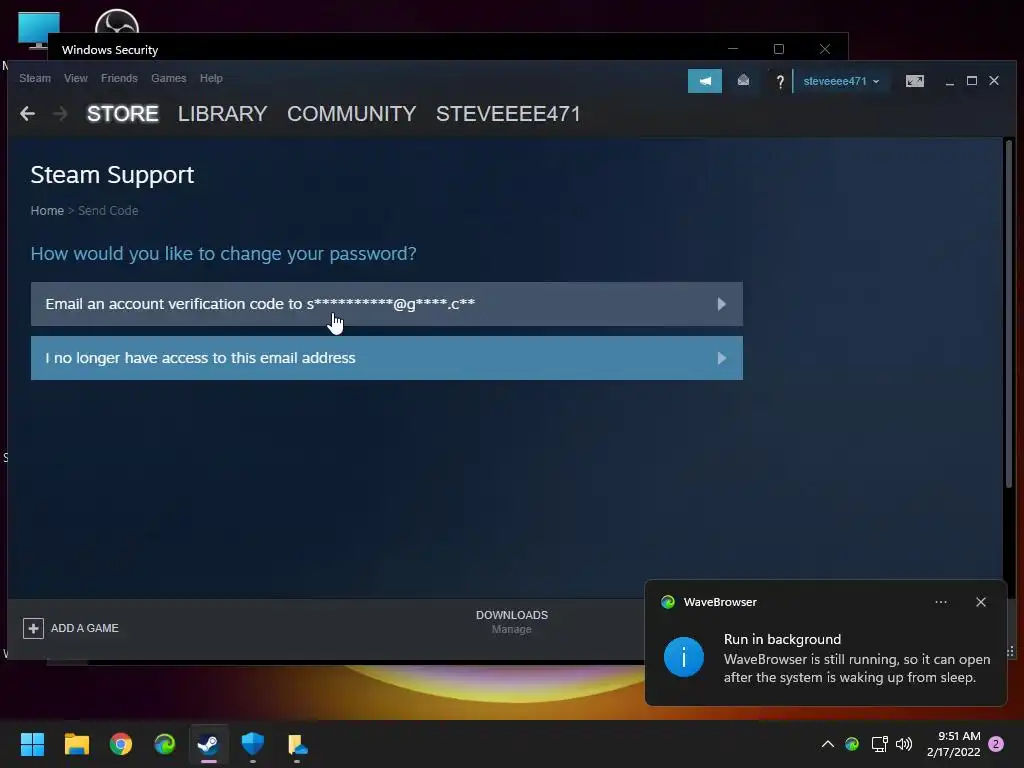Click the Steam forward navigation arrow
Image resolution: width=1024 pixels, height=768 pixels.
[x=60, y=114]
